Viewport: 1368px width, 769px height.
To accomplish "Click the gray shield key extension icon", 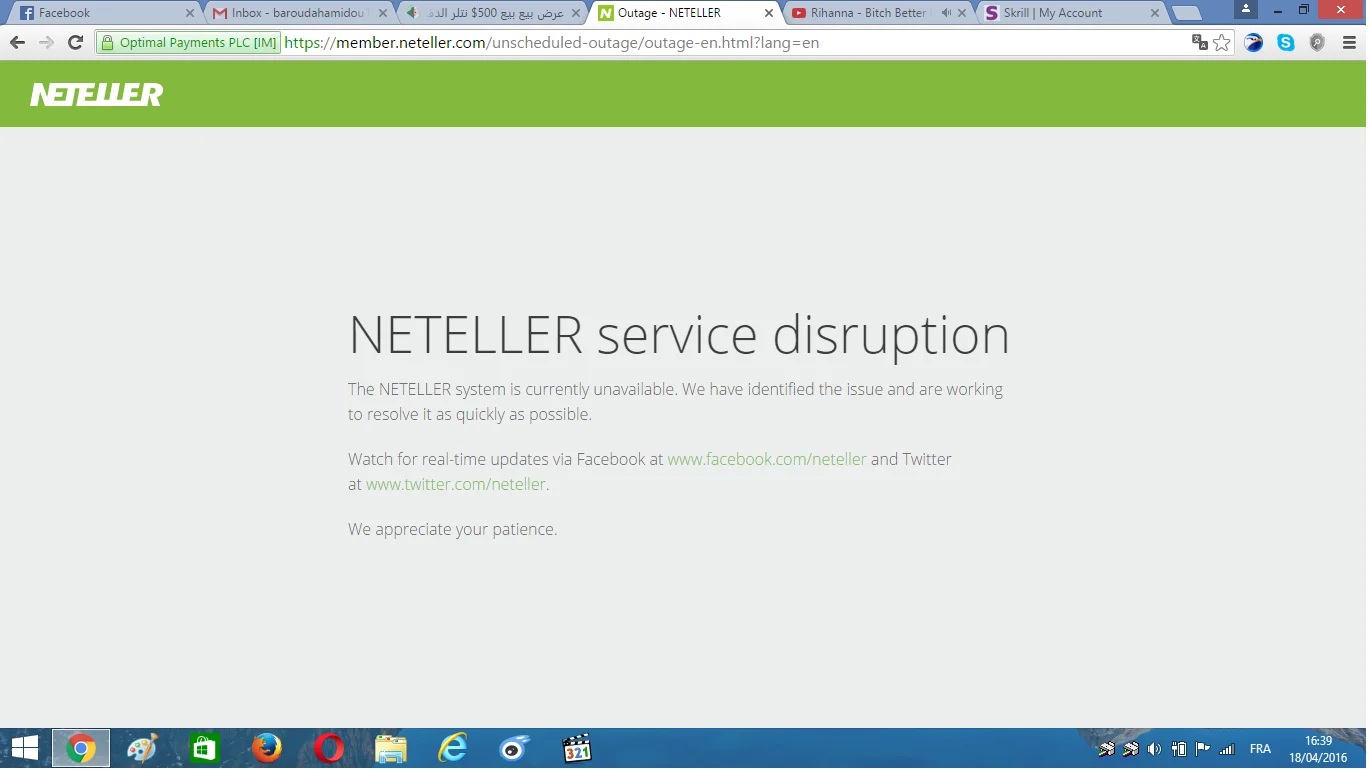I will (1317, 42).
